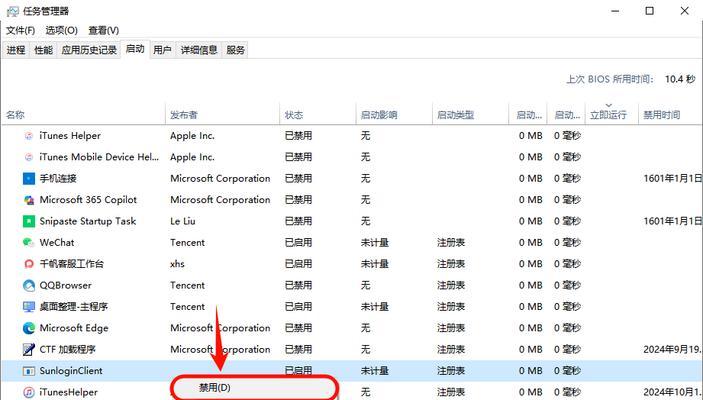
Task: Maximize the Task Manager window
Action: [650, 11]
